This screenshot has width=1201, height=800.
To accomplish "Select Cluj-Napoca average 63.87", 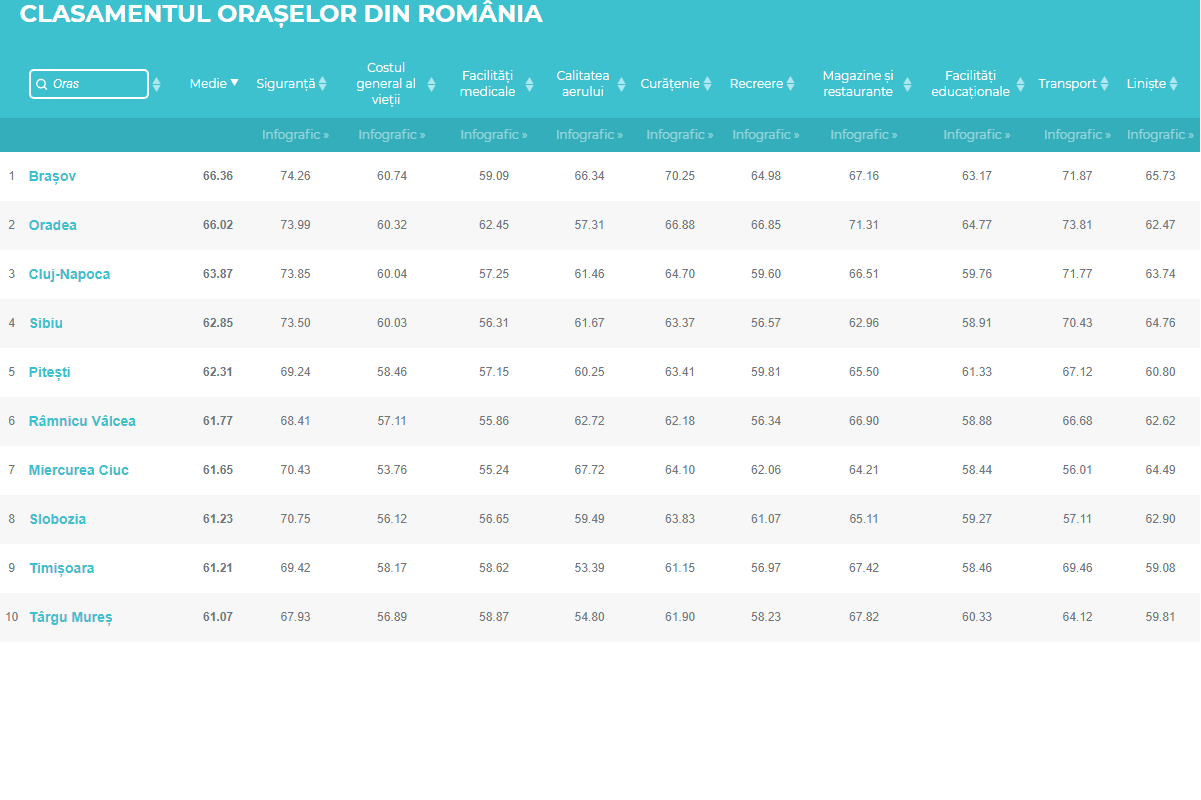I will pos(218,274).
